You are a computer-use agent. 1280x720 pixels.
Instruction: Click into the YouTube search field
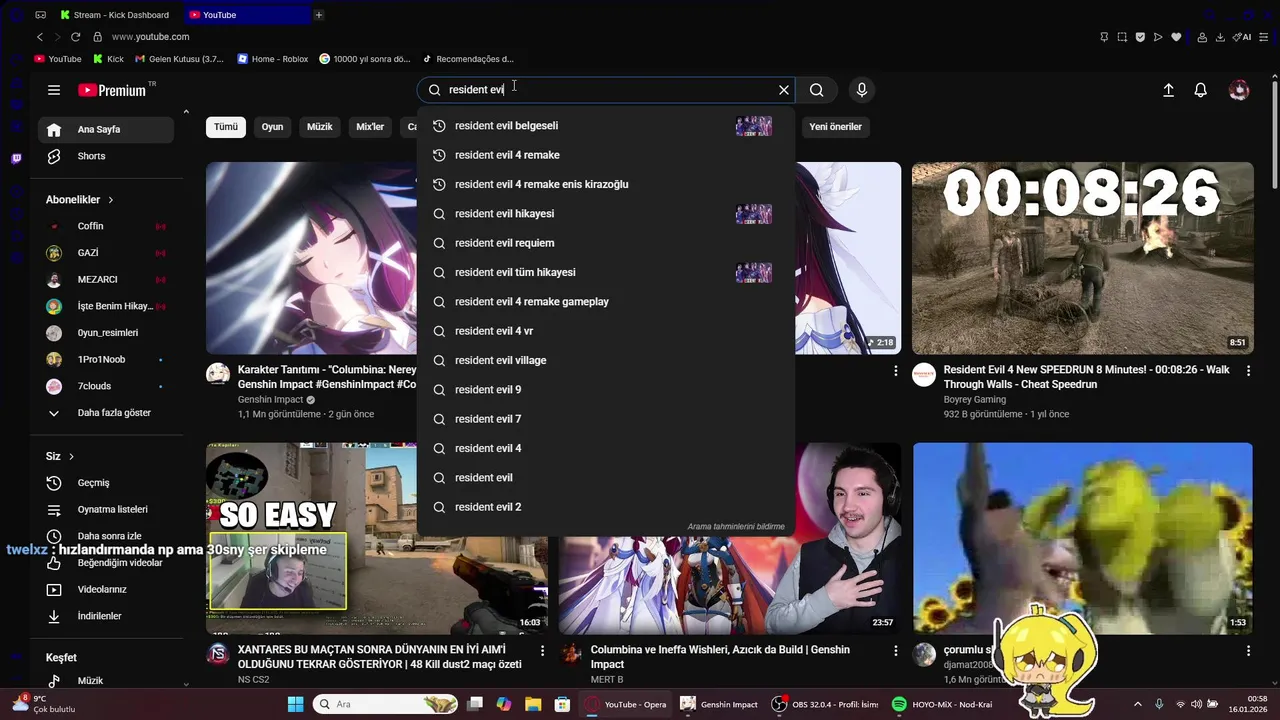tap(608, 90)
